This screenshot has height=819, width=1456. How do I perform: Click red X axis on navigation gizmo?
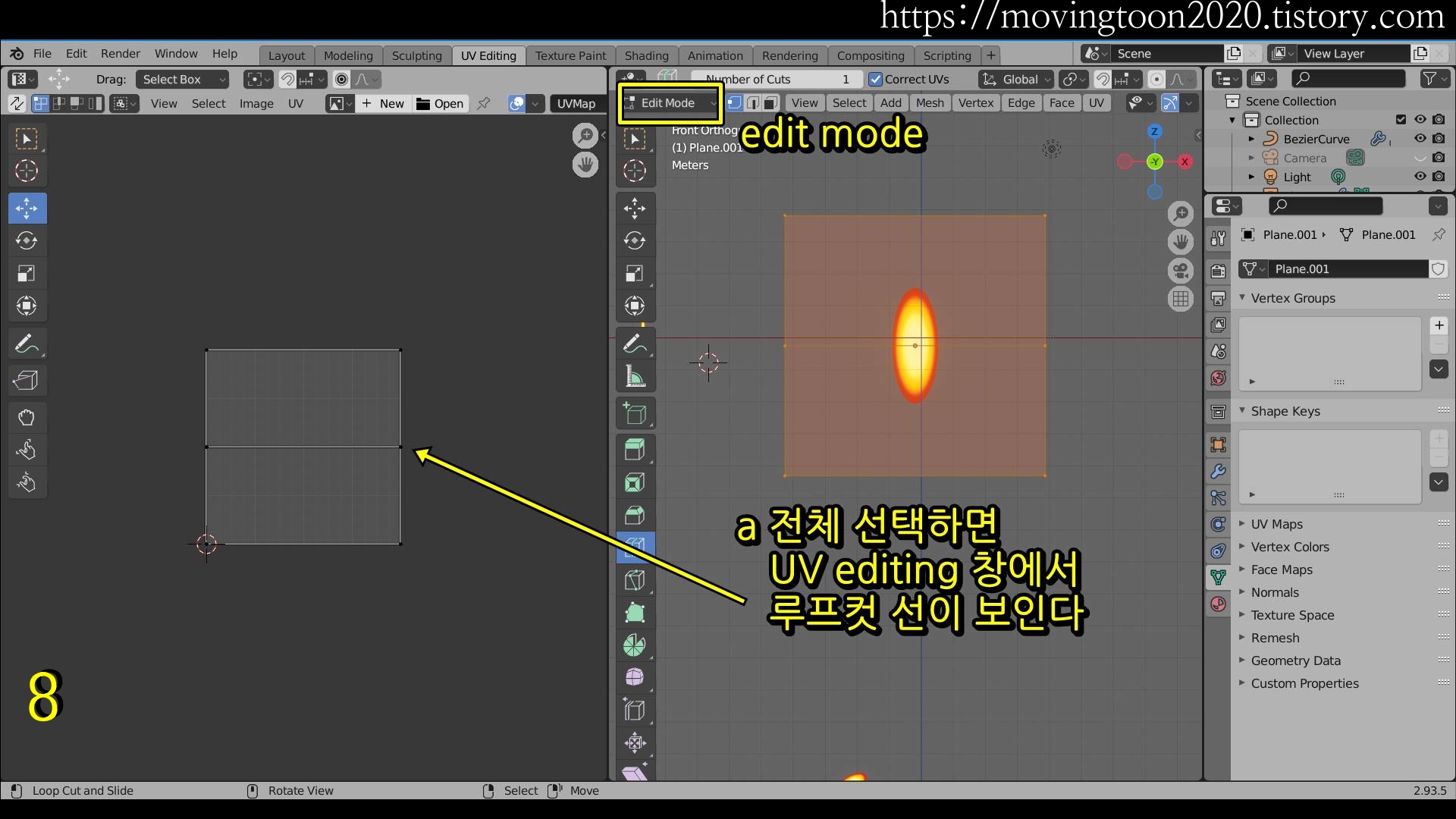(x=1185, y=162)
